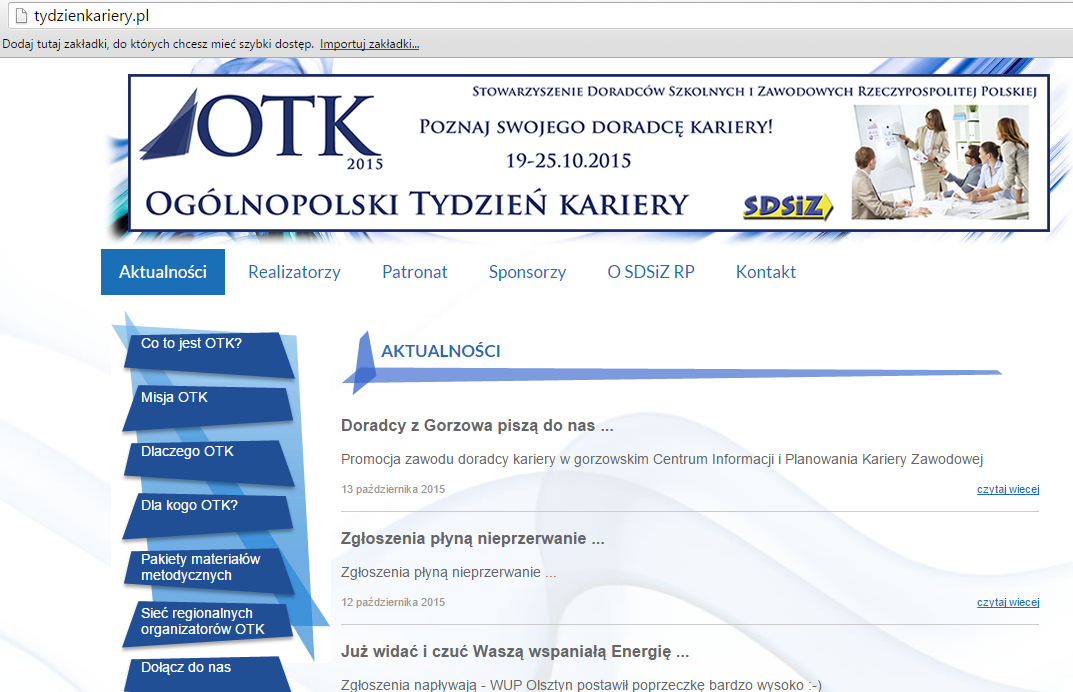1073x692 pixels.
Task: Click the date 13 października 2015
Action: 393,489
